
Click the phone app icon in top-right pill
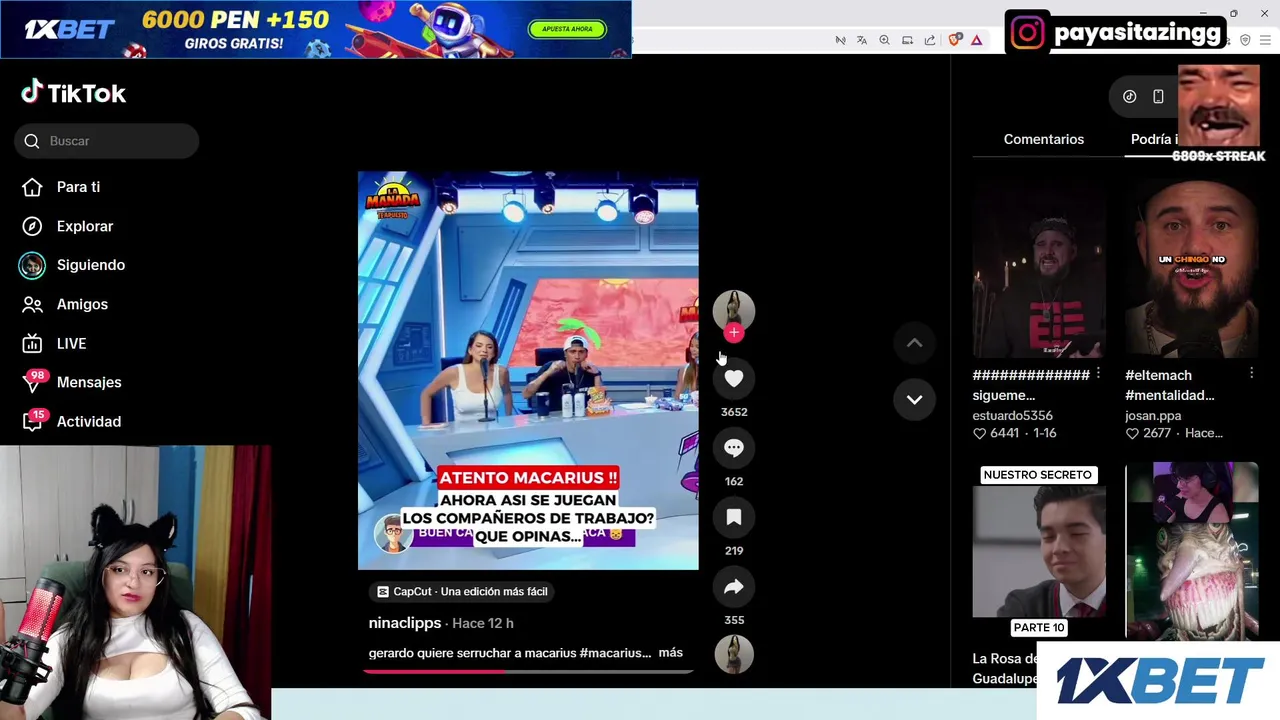pos(1158,96)
